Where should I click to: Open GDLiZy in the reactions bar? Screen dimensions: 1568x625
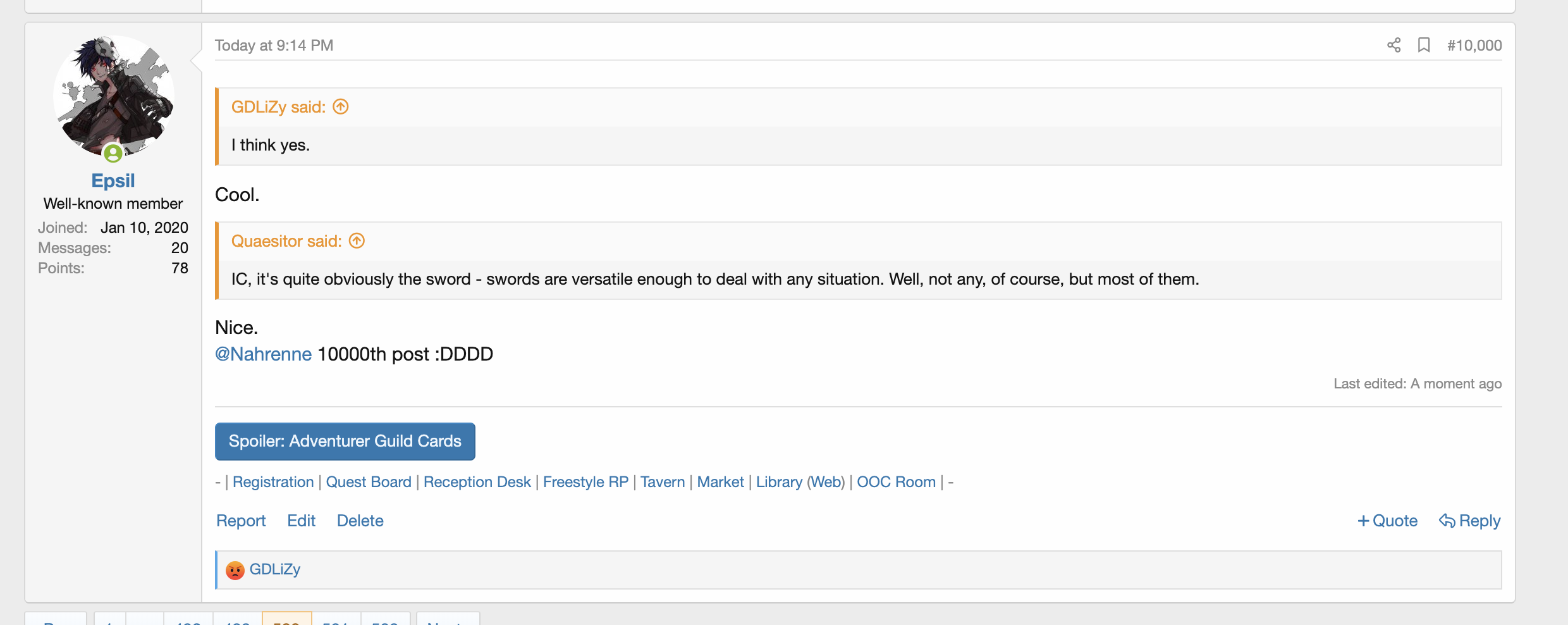pyautogui.click(x=275, y=569)
